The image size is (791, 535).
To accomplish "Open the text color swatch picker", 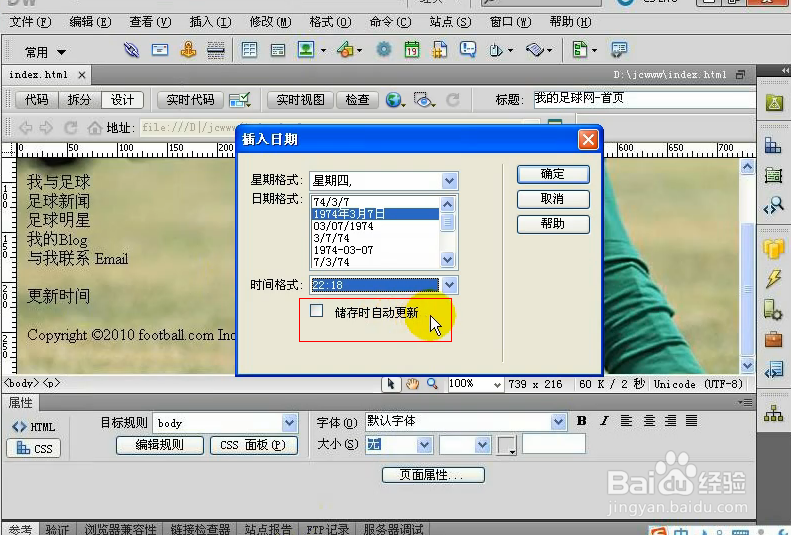I will (x=506, y=445).
